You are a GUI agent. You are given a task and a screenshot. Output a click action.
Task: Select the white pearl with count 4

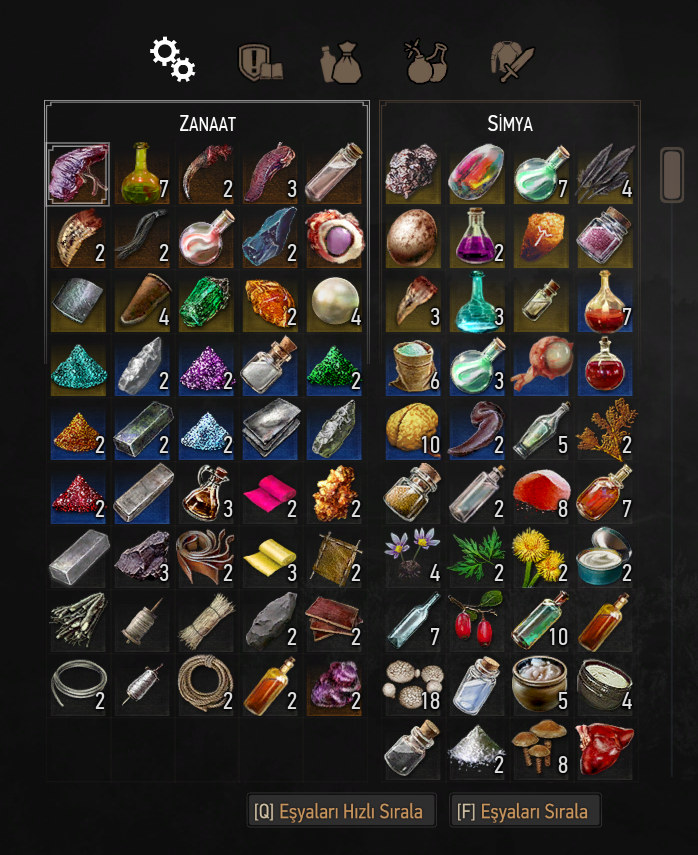[x=334, y=303]
